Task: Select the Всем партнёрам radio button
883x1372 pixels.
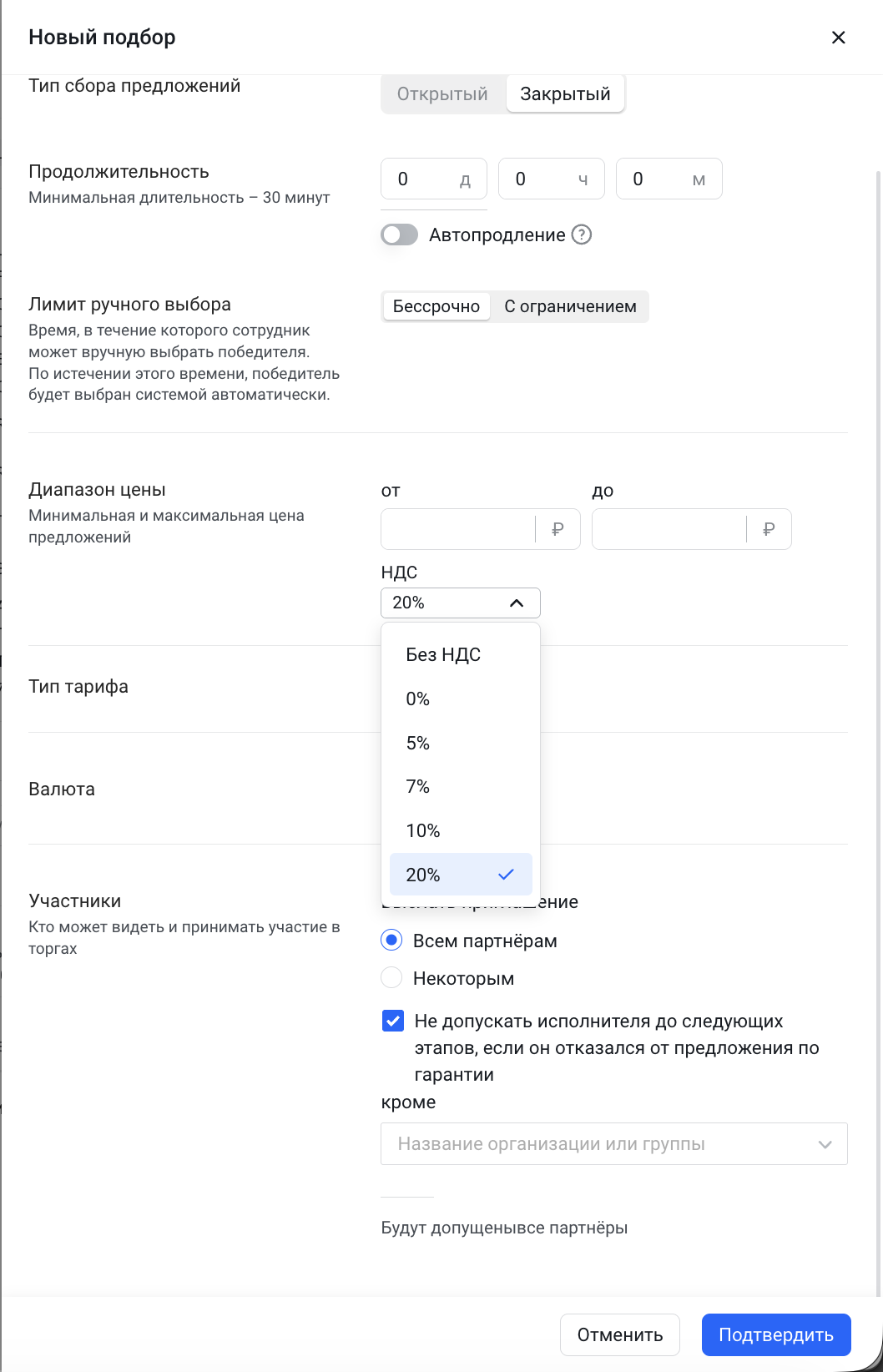Action: [391, 941]
